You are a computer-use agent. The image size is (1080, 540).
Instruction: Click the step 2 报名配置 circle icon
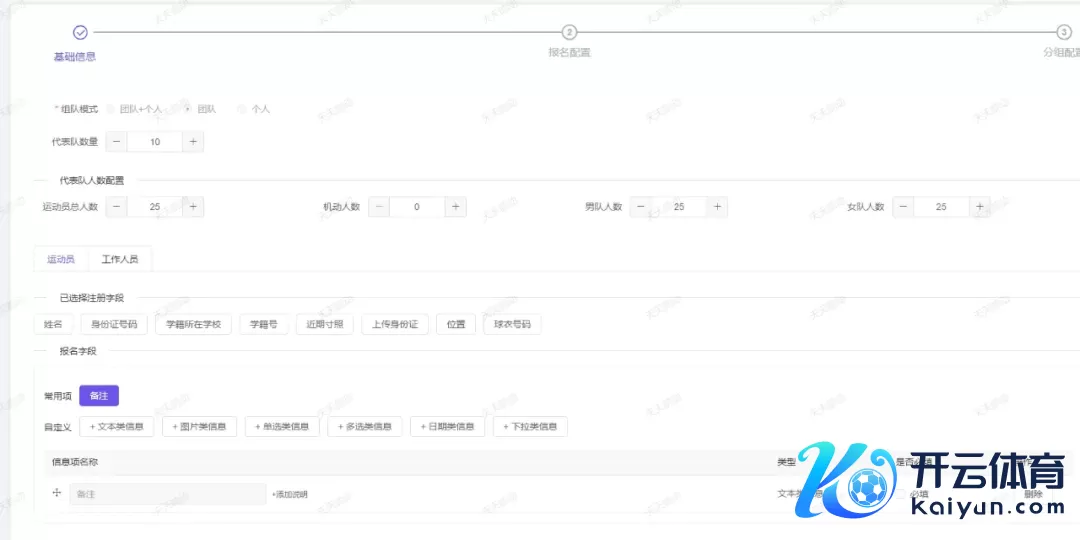[569, 33]
